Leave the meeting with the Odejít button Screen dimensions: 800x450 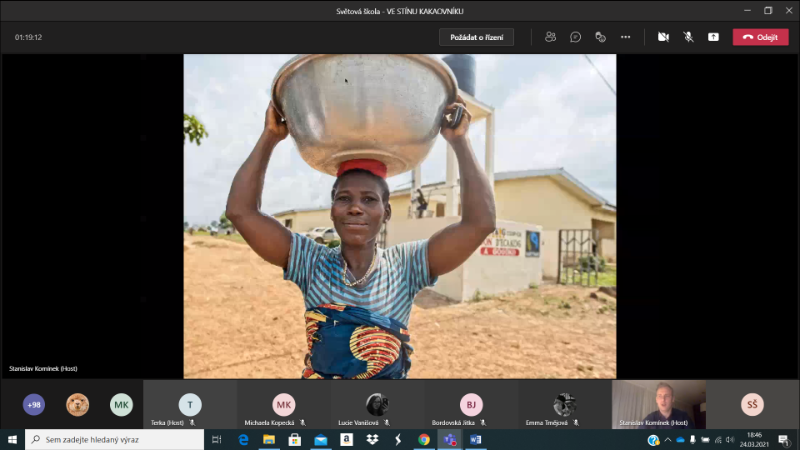(760, 37)
